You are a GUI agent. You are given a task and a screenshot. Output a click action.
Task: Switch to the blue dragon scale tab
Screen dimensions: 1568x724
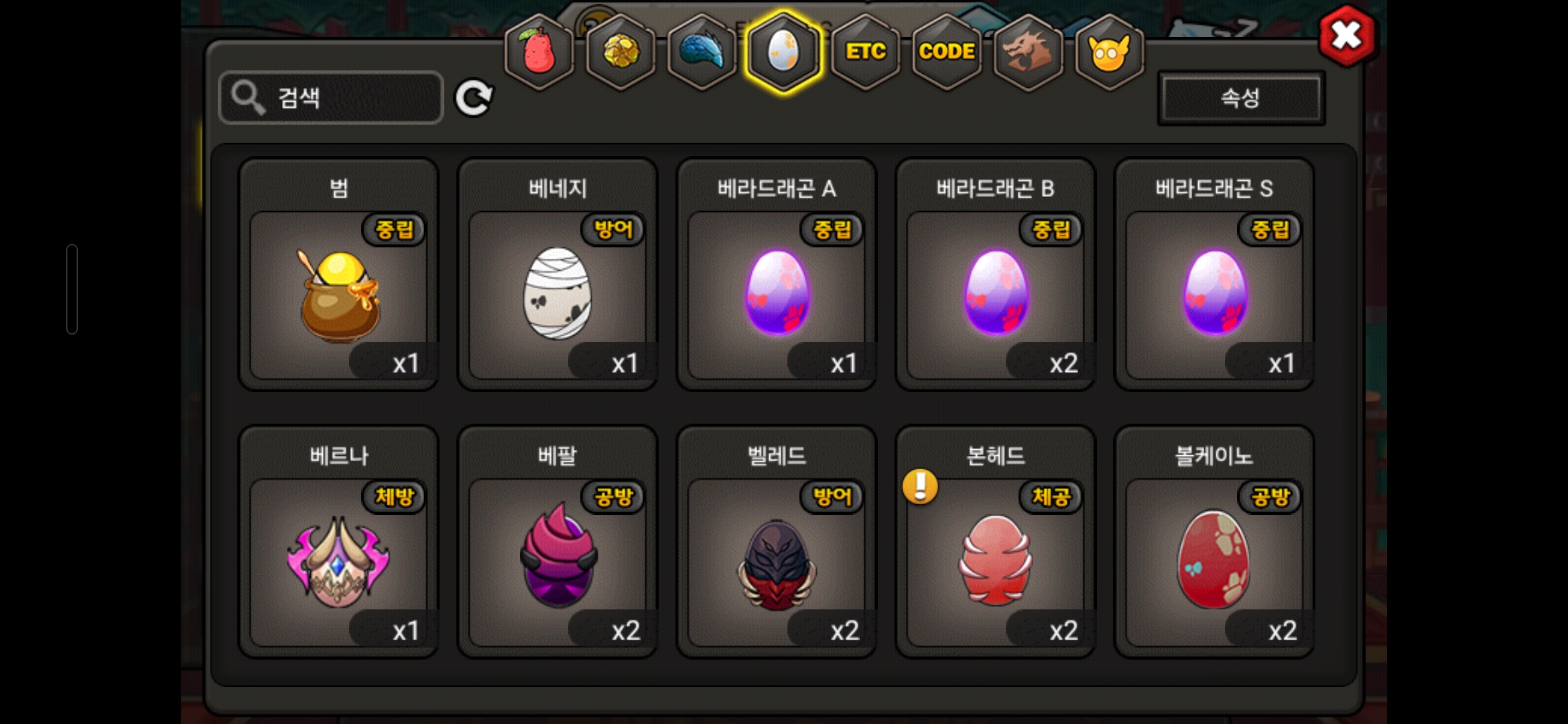(x=702, y=52)
